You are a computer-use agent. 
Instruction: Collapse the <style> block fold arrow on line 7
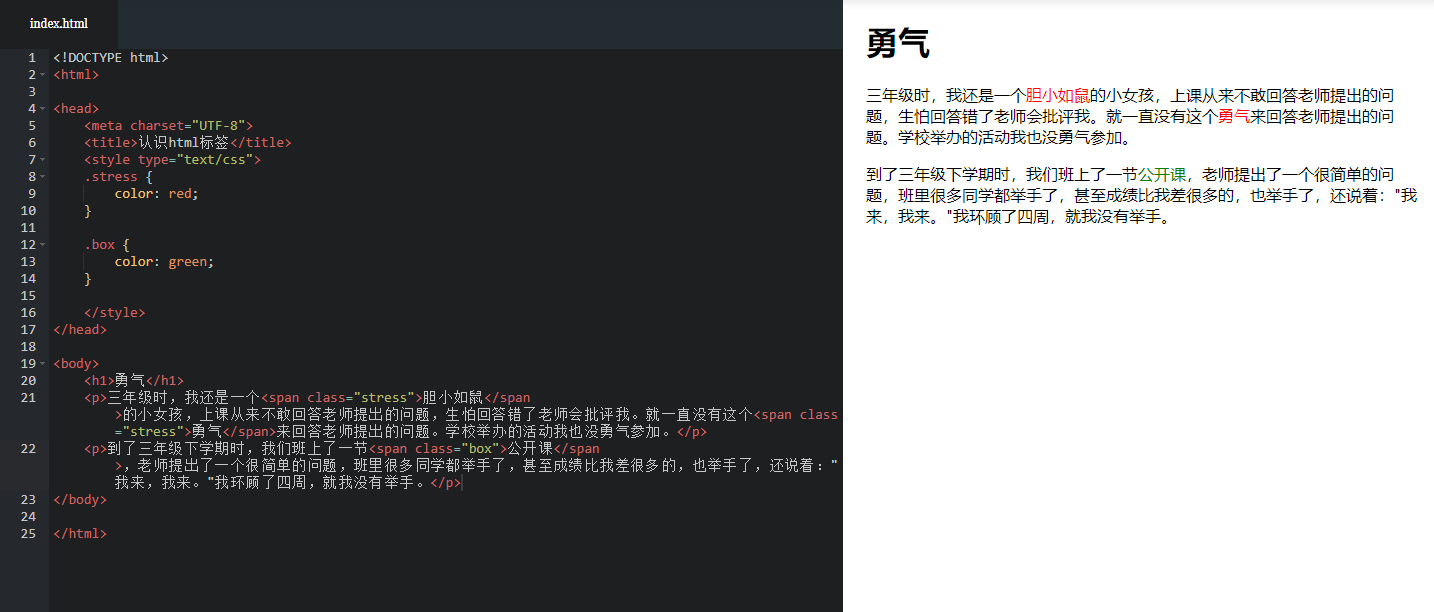(44, 159)
